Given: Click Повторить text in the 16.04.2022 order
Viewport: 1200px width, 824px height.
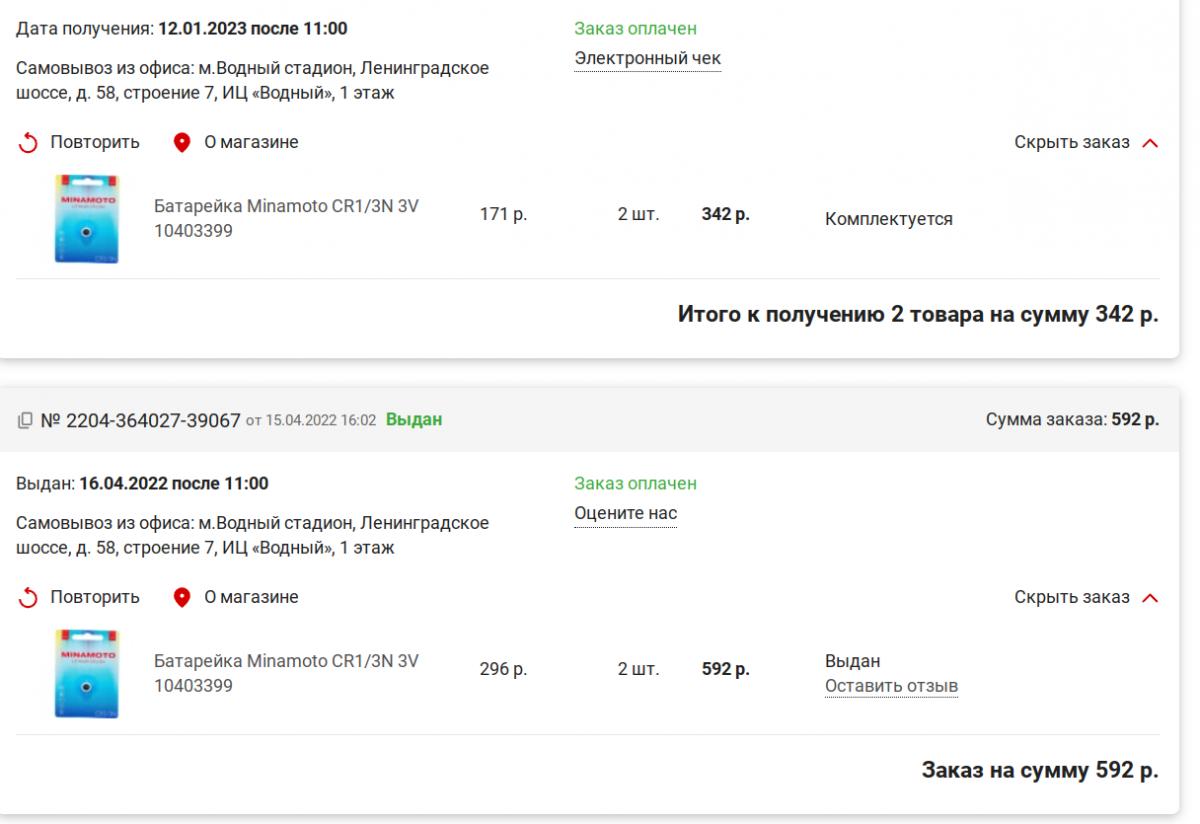Looking at the screenshot, I should [x=95, y=597].
